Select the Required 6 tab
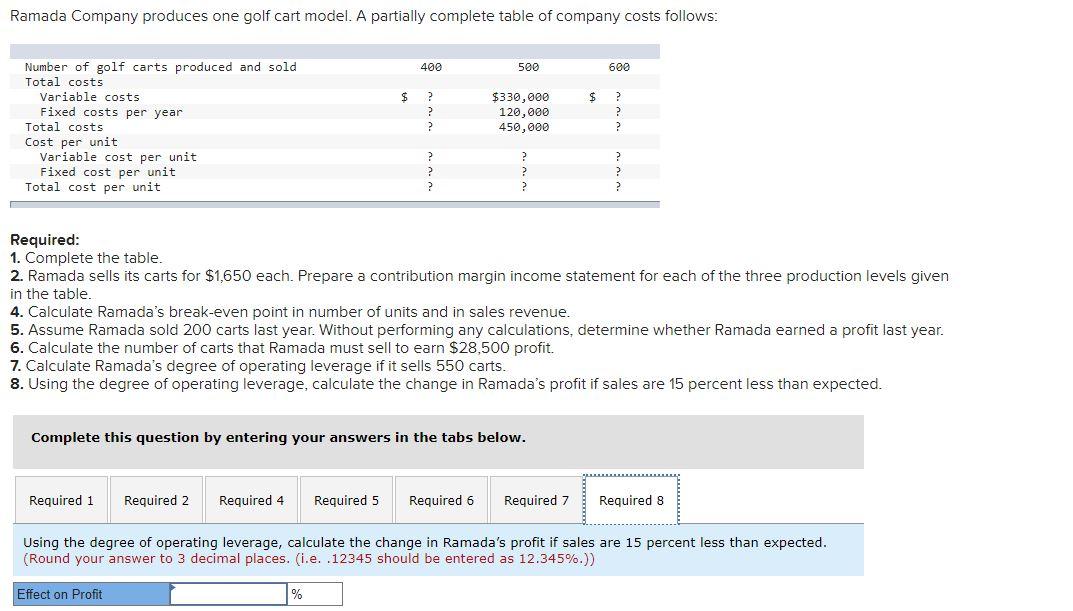 pos(441,499)
